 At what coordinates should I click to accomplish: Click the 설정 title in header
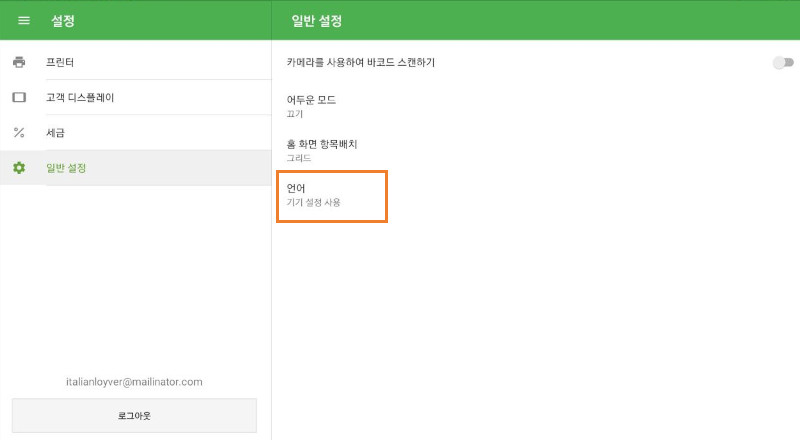click(x=63, y=20)
